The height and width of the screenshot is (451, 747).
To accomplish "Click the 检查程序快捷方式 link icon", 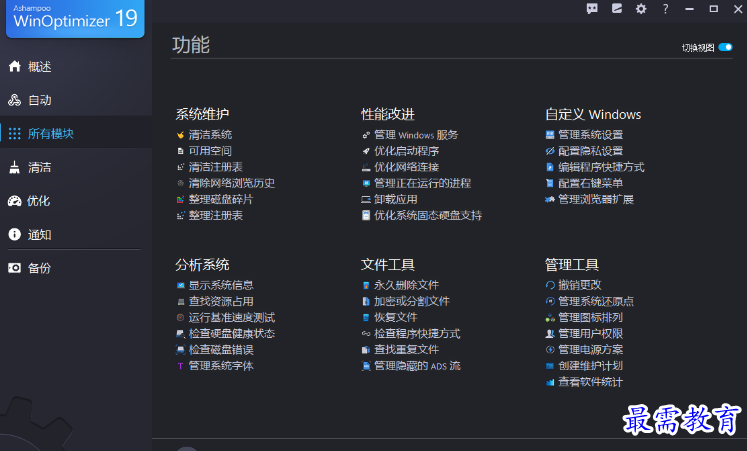I will tap(366, 334).
